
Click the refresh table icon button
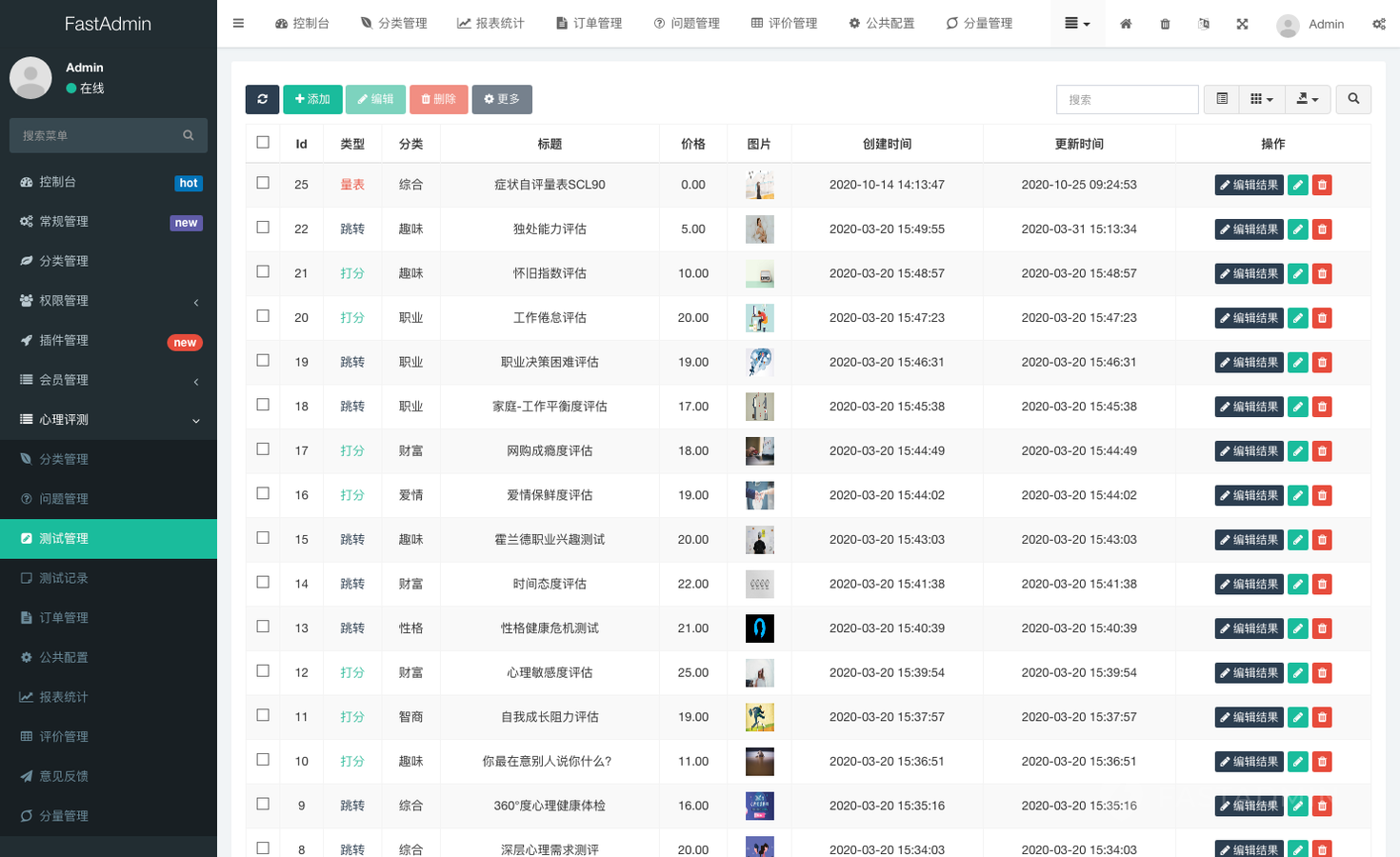[262, 99]
